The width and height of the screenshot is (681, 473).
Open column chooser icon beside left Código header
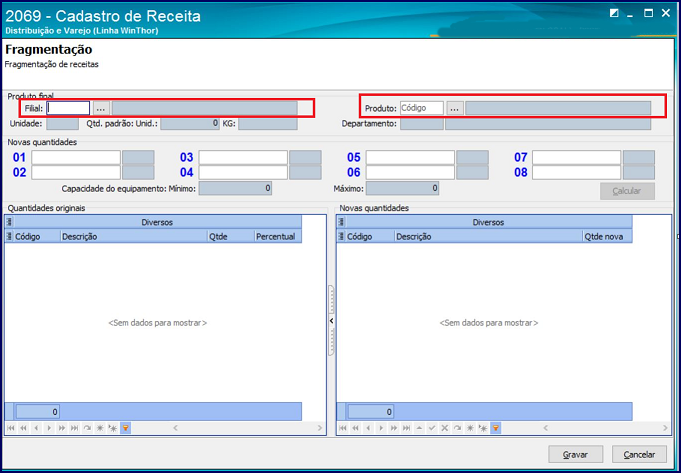9,236
